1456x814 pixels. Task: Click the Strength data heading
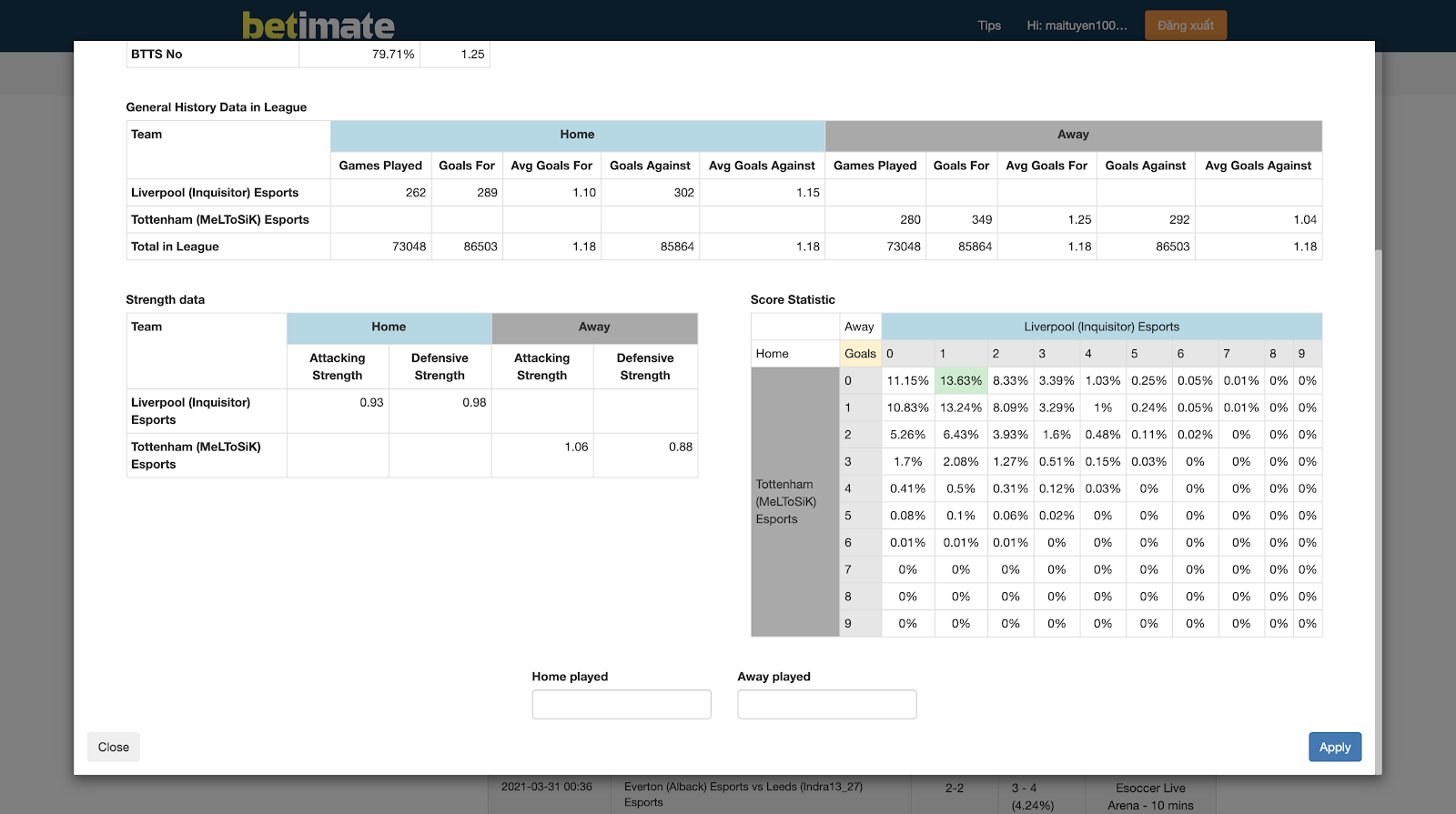coord(166,299)
